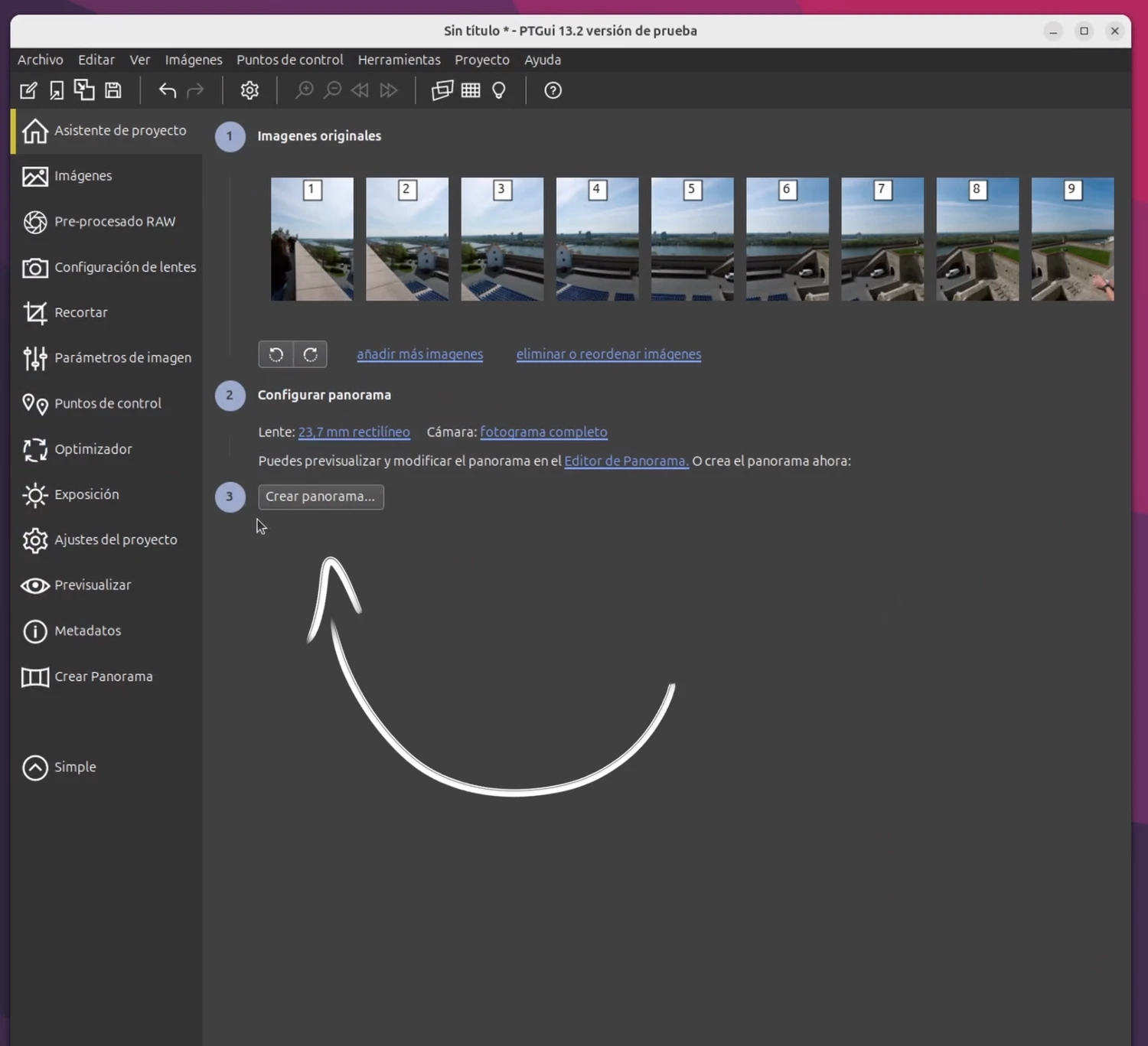
Task: Open options gear icon in toolbar
Action: [x=249, y=90]
